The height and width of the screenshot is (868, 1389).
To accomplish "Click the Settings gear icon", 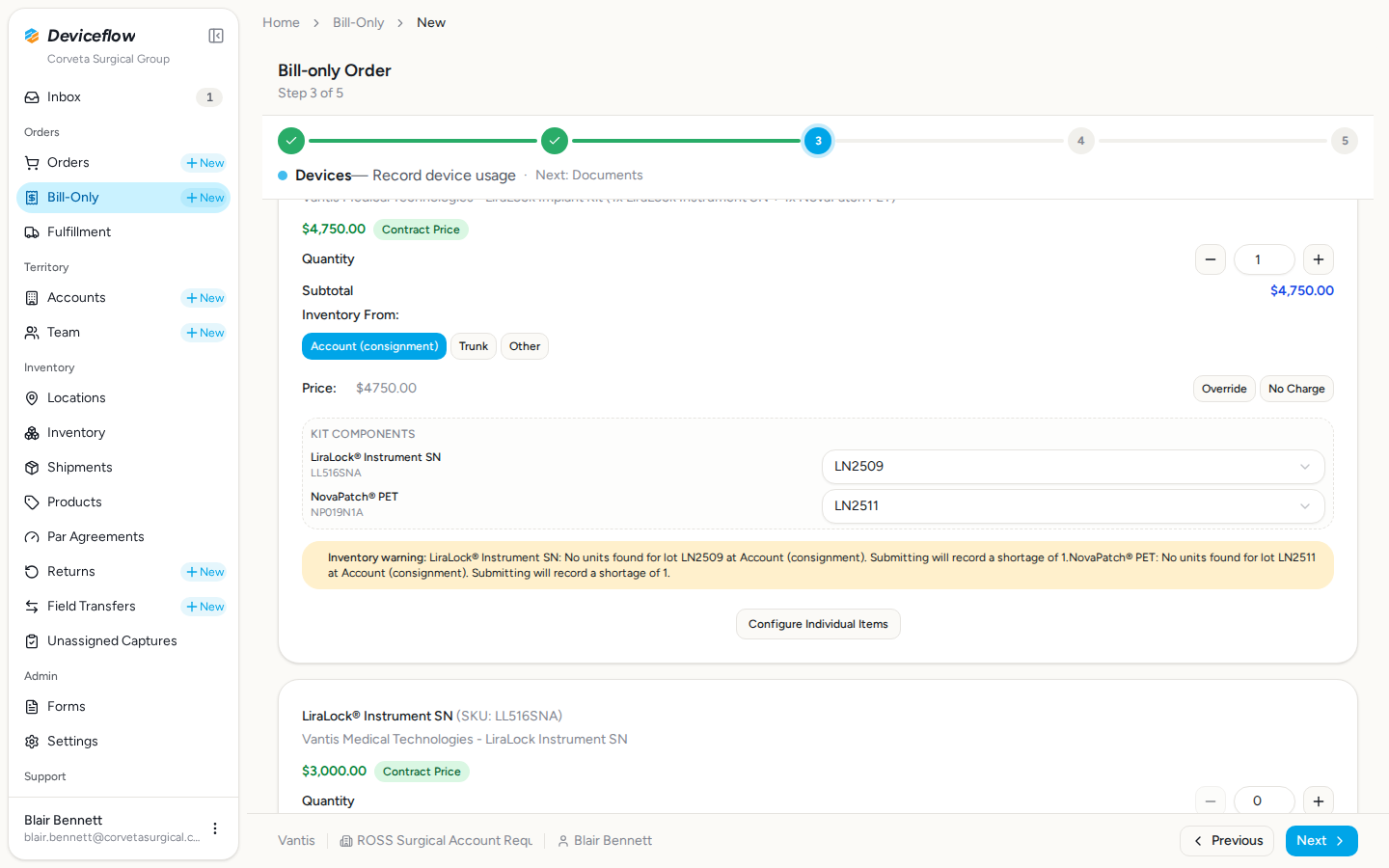I will coord(32,742).
